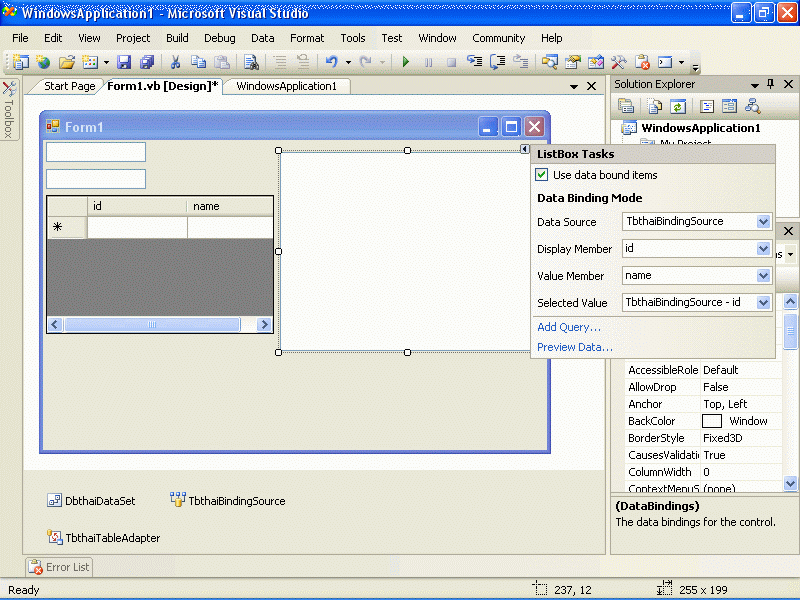Open the Properties Window toolbar icon
This screenshot has width=800, height=600.
(573, 62)
